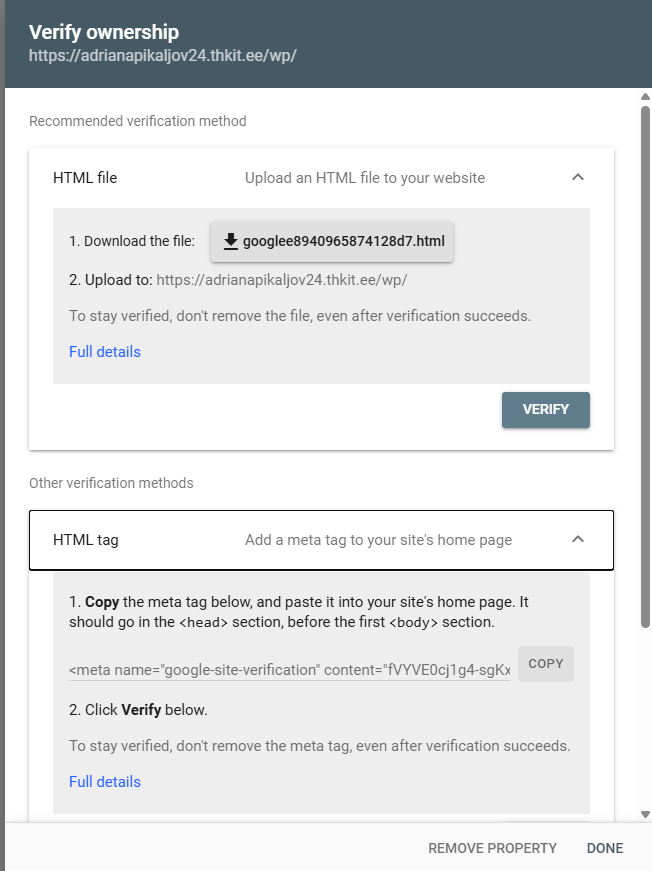Close the dialog with DONE
This screenshot has height=871, width=652.
pos(605,848)
